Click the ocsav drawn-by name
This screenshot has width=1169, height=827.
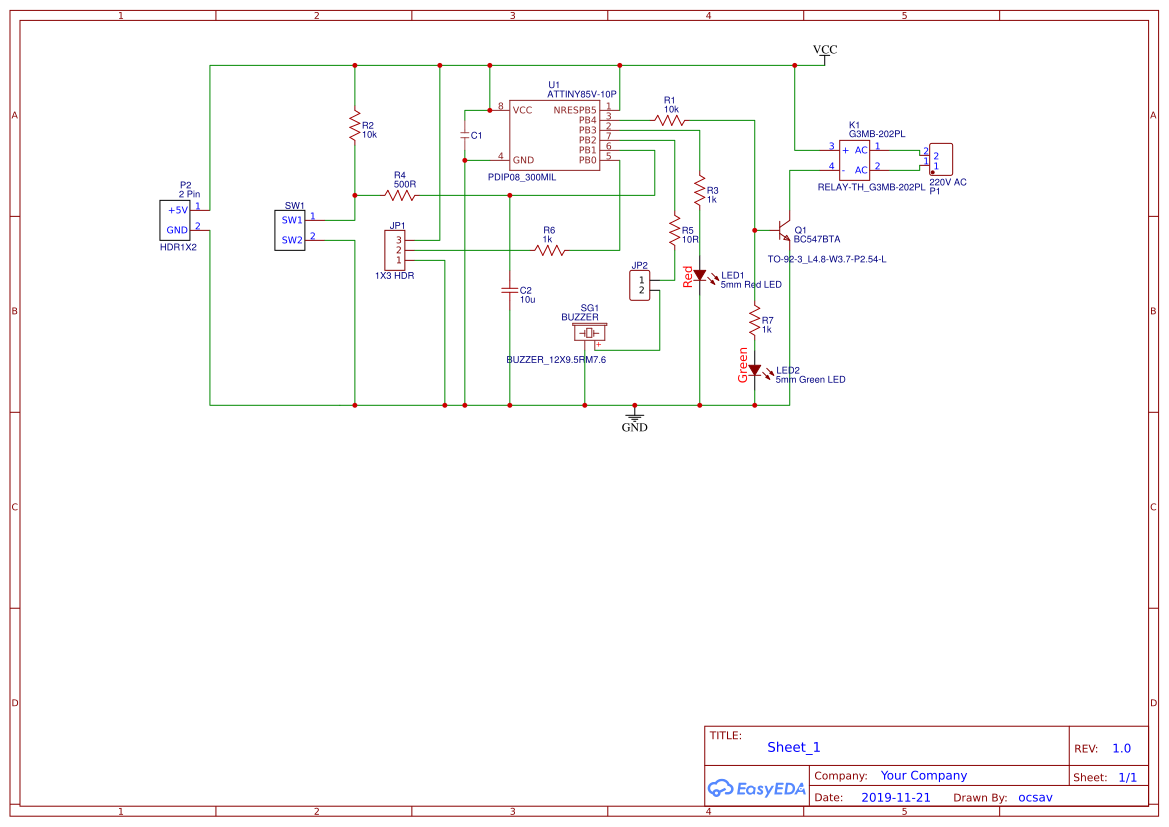pos(1035,797)
